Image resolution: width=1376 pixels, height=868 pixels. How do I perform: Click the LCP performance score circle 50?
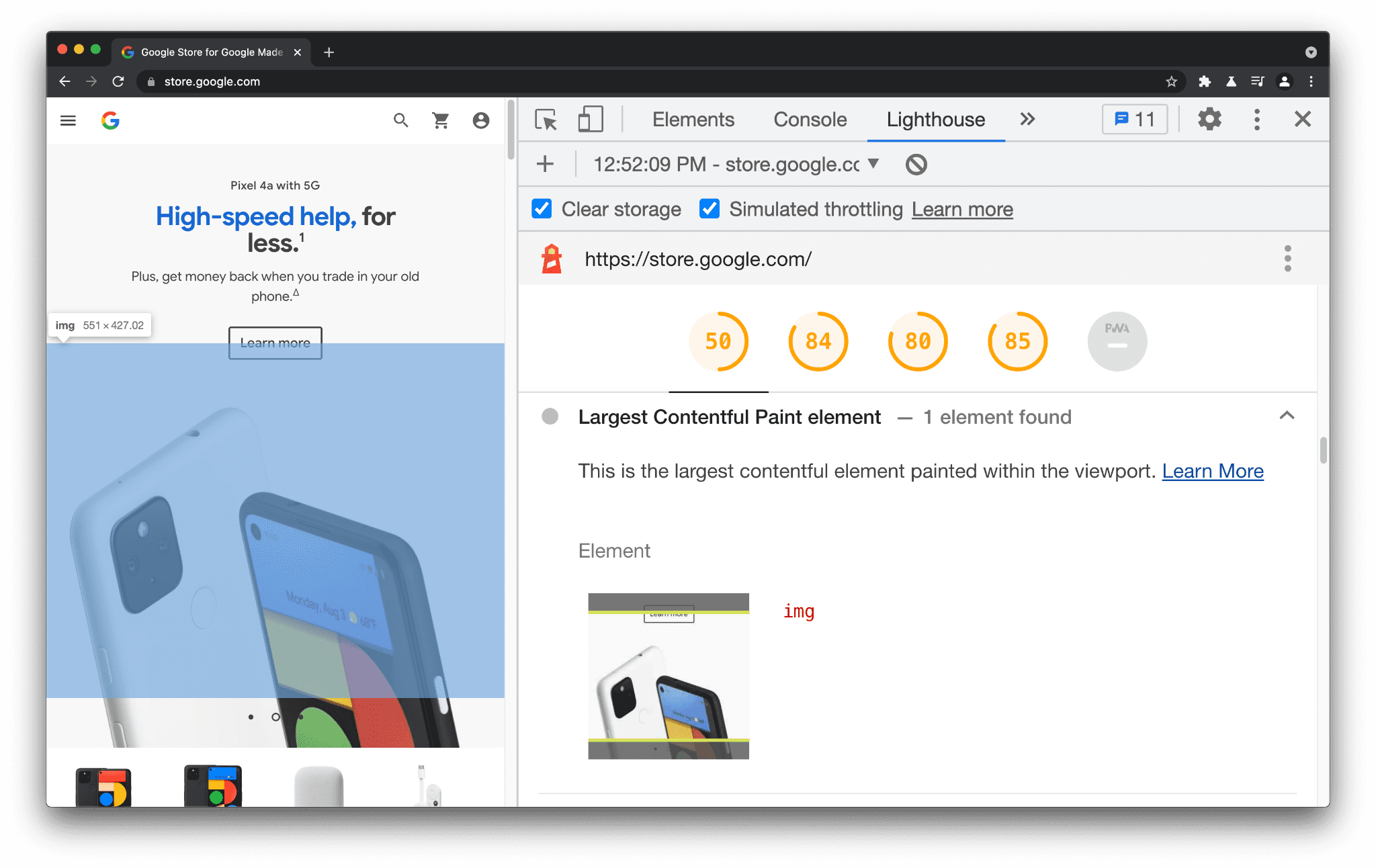pos(719,341)
